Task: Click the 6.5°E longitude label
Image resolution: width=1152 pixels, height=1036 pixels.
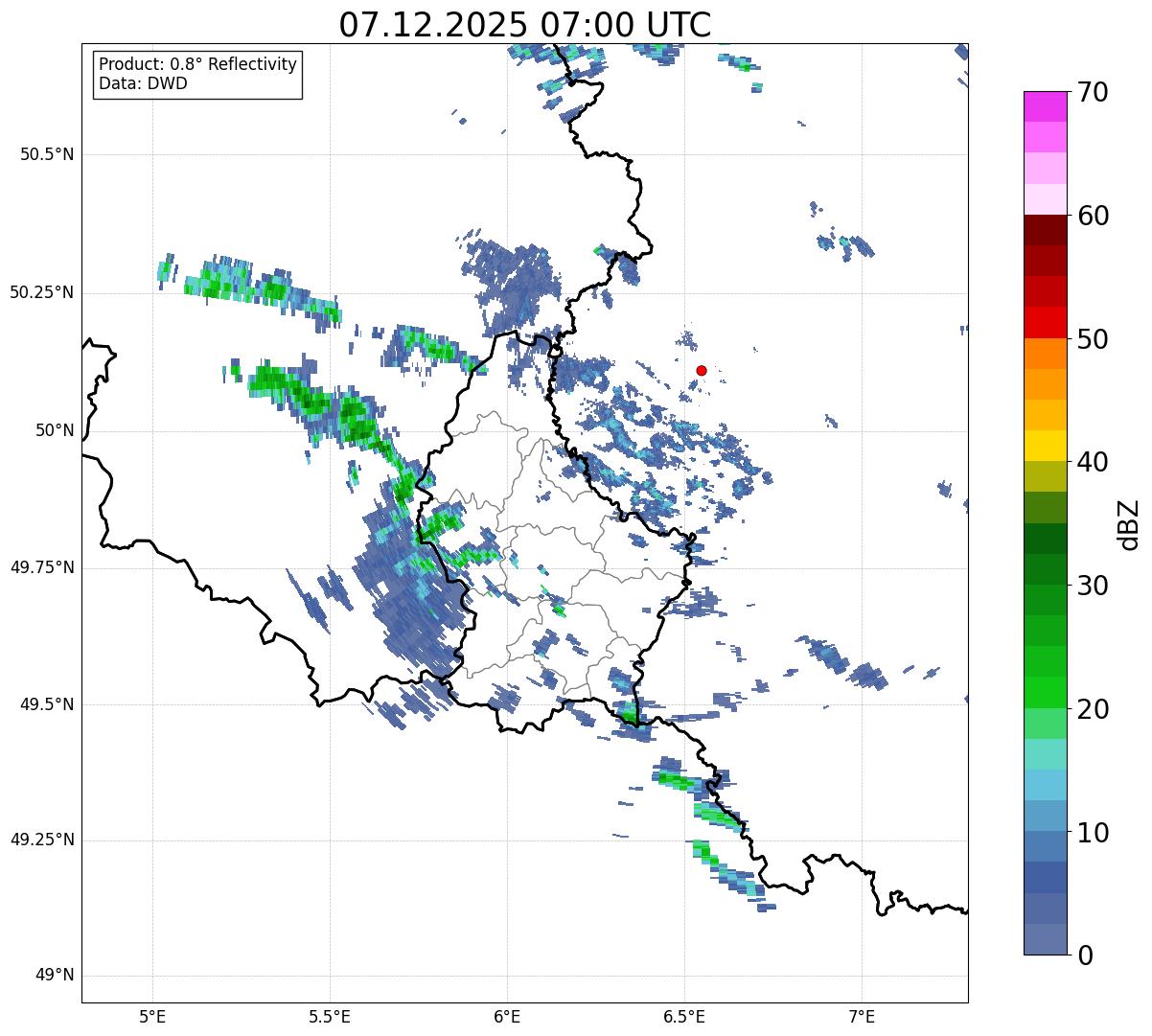Action: tap(684, 1016)
